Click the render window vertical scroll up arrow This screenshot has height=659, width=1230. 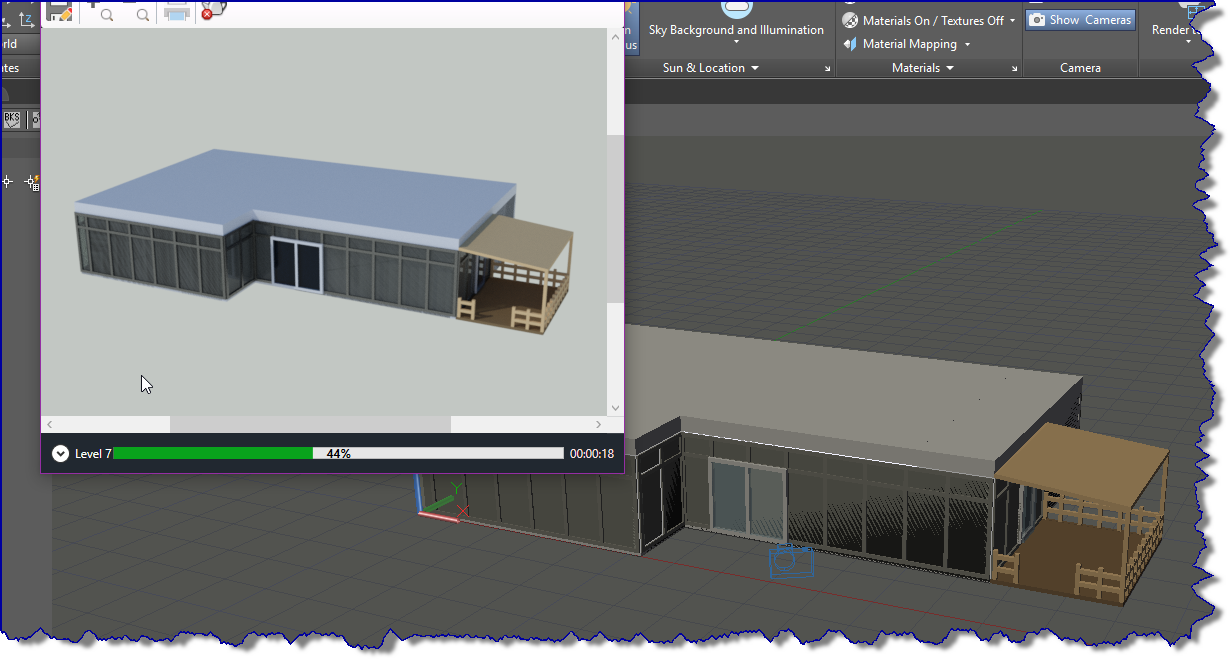615,38
